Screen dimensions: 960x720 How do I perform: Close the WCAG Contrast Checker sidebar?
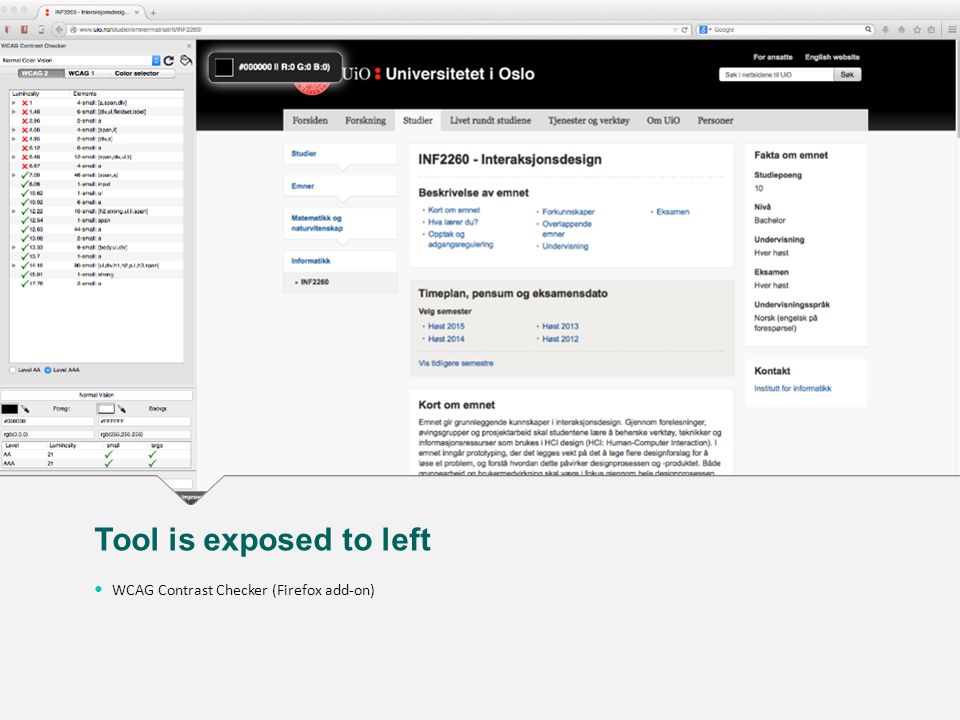coord(189,46)
